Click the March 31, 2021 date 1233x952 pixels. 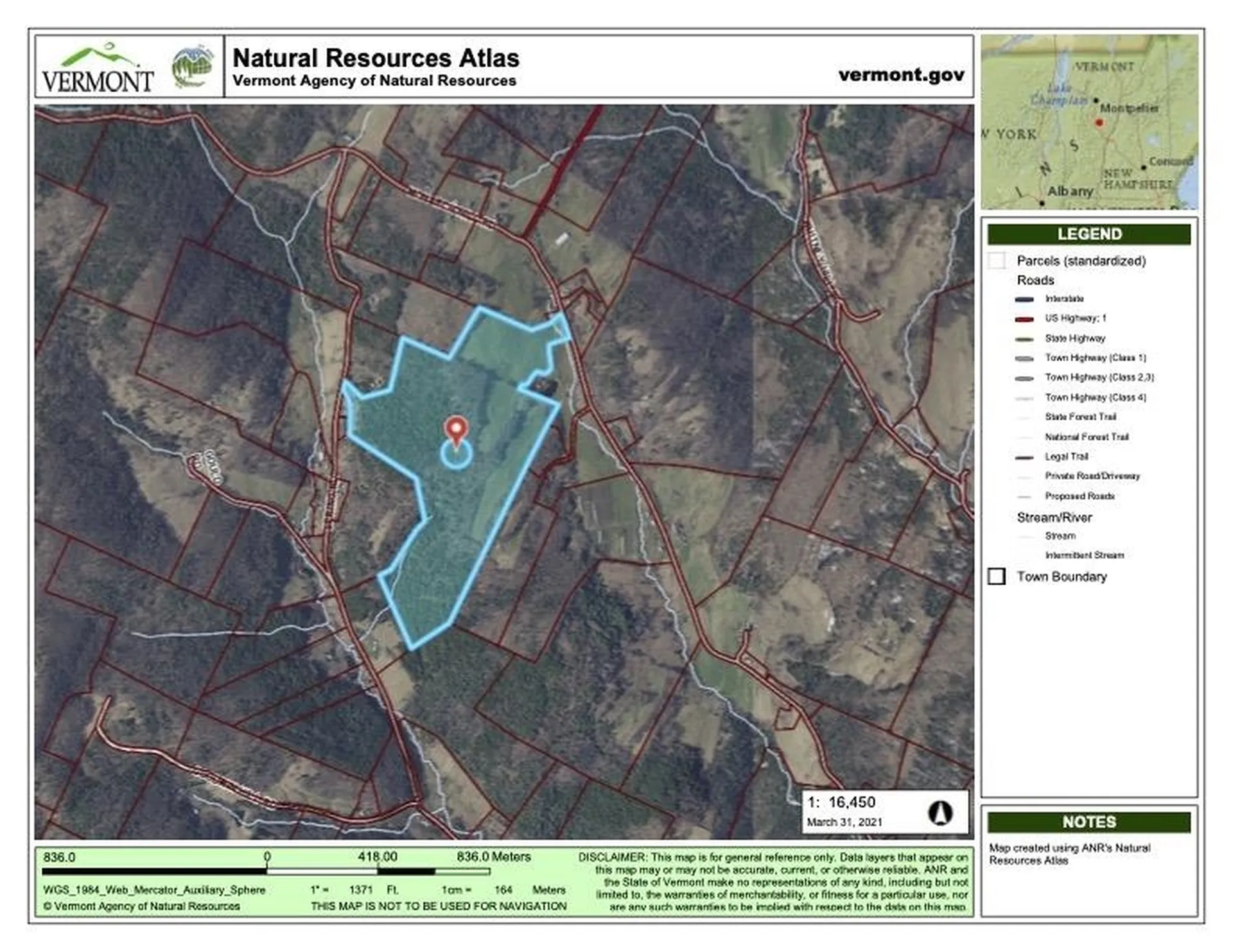pos(844,822)
